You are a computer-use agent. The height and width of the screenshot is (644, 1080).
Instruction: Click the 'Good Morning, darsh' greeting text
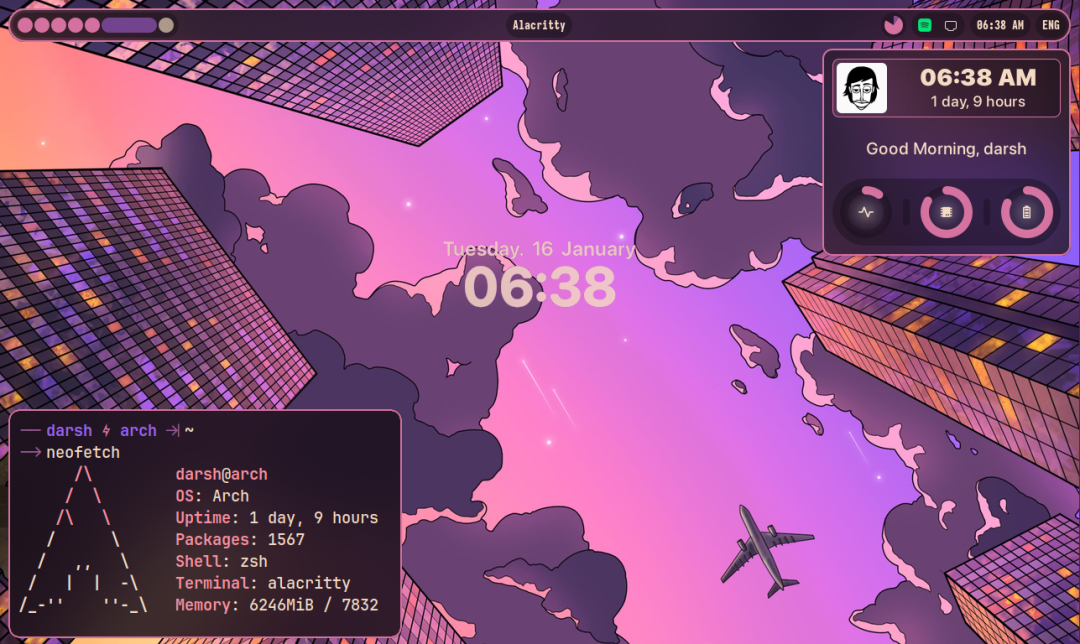[x=945, y=148]
